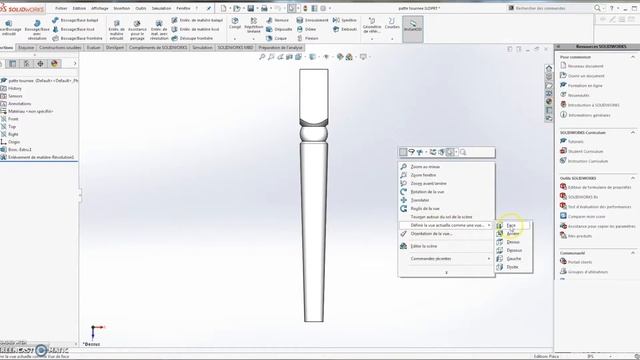Select the Bossage/Base lissé tool
The width and height of the screenshot is (640, 360).
(x=74, y=29)
